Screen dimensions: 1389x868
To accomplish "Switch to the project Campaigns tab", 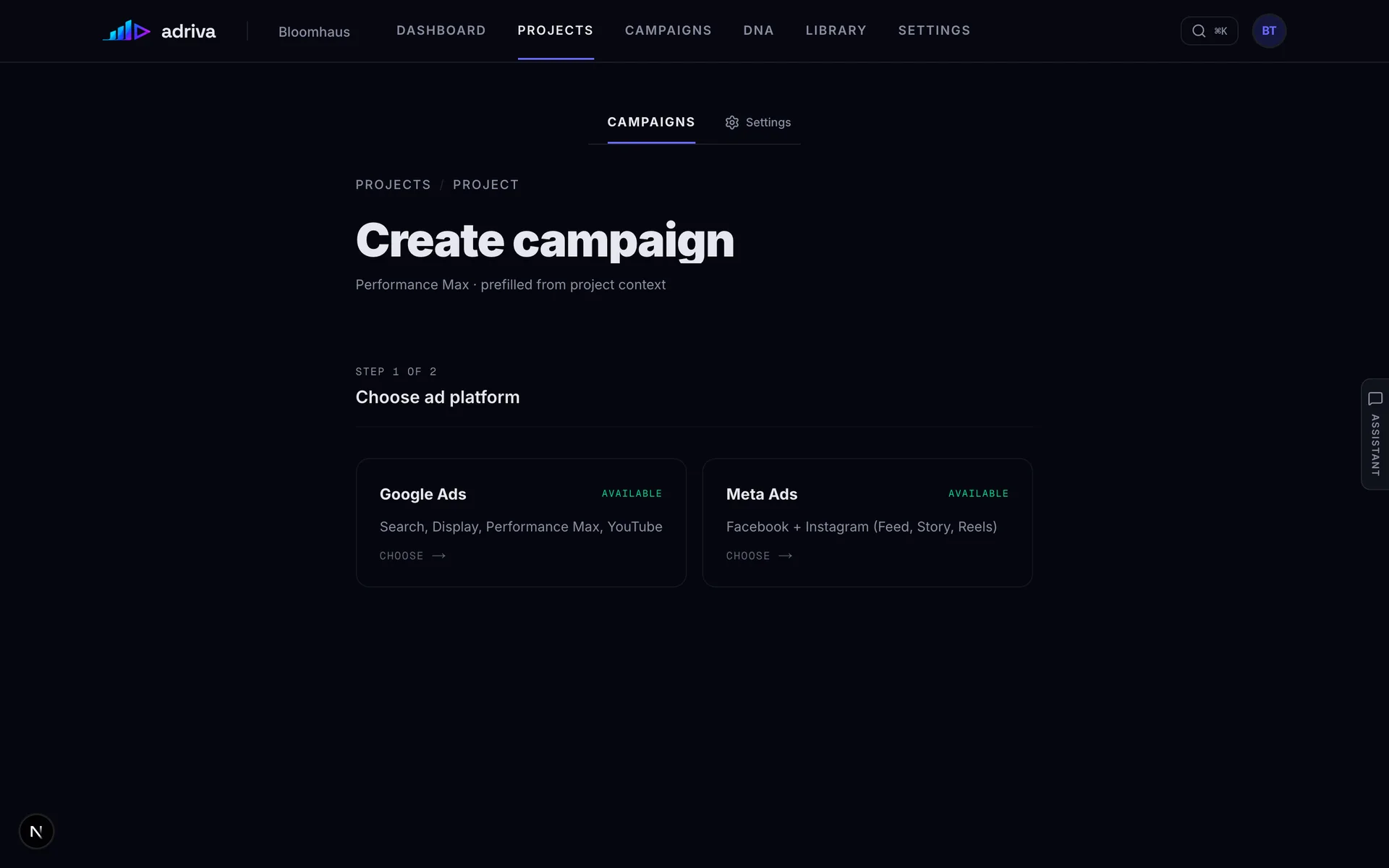I will click(651, 122).
